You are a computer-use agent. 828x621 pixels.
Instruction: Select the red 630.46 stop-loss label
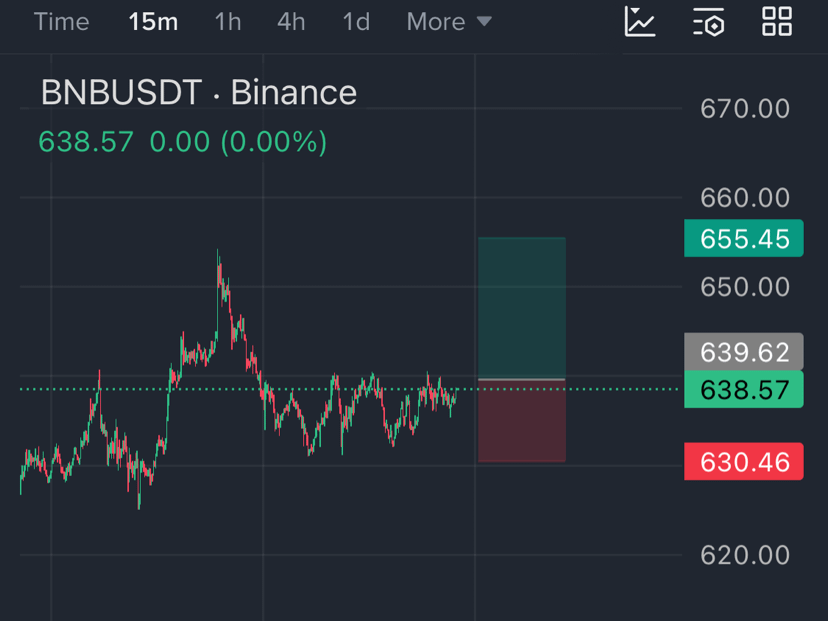coord(744,462)
